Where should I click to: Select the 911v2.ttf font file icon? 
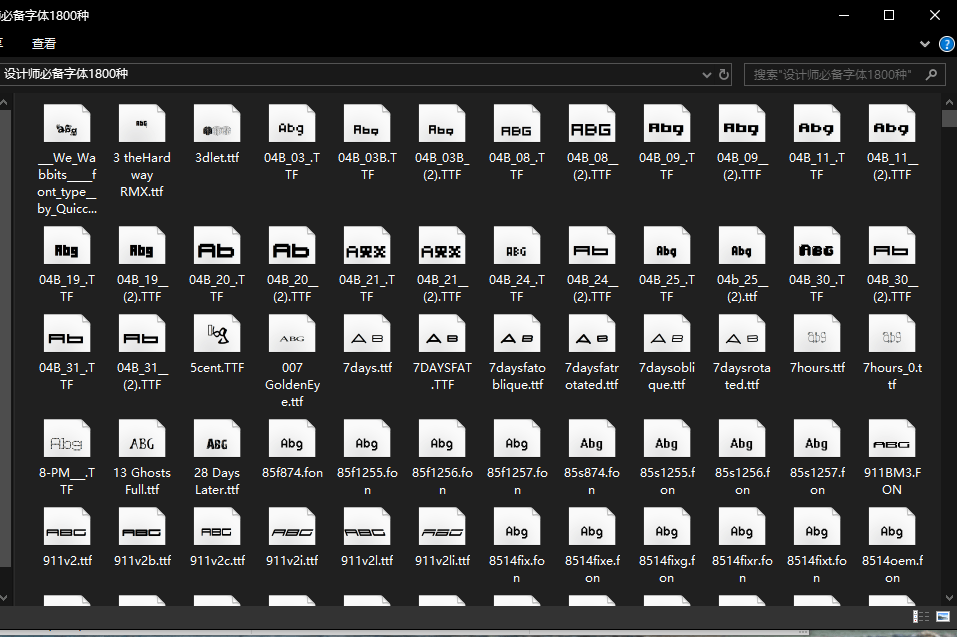point(67,527)
